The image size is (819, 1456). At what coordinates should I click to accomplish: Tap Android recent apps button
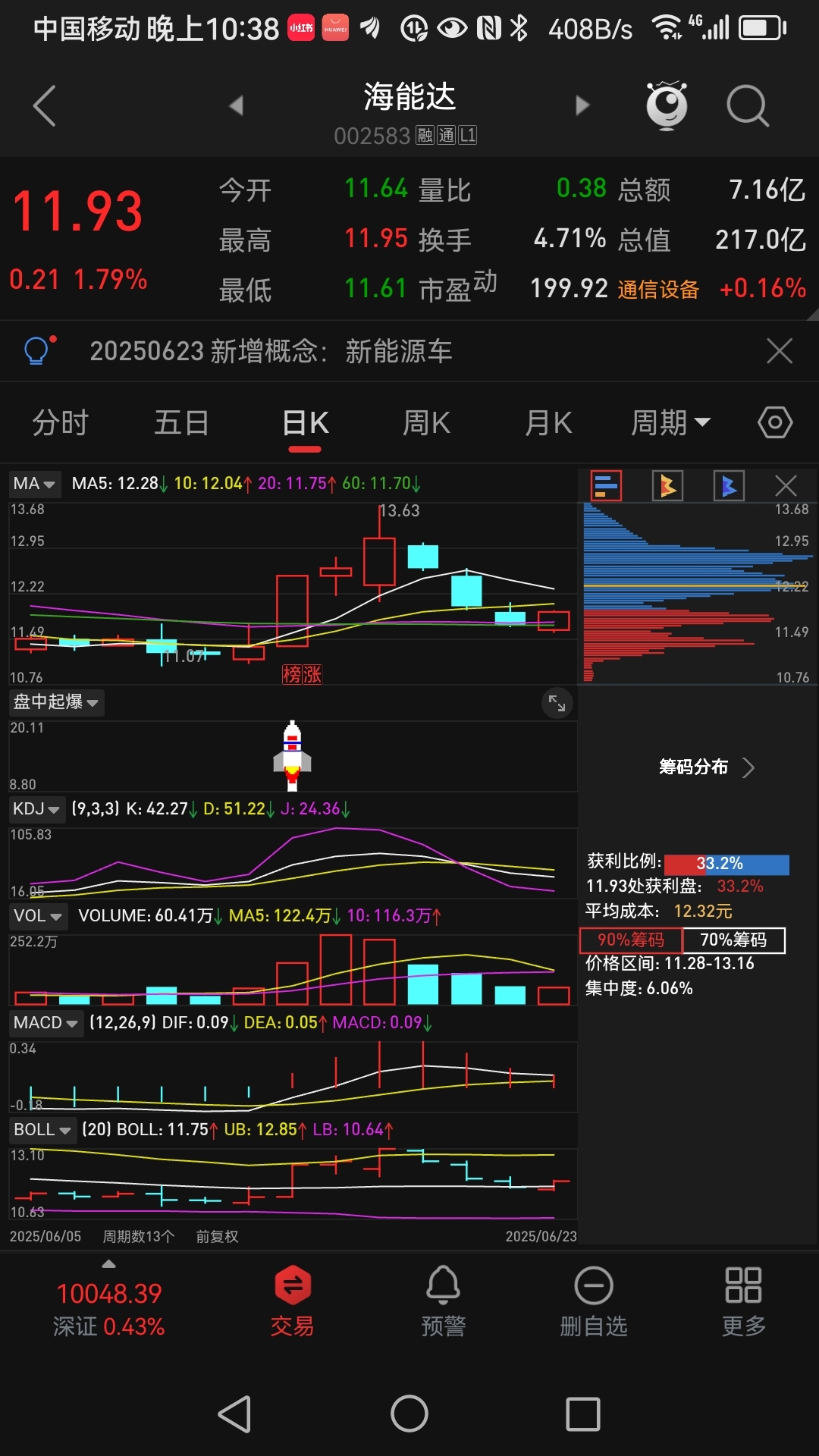point(583,1414)
